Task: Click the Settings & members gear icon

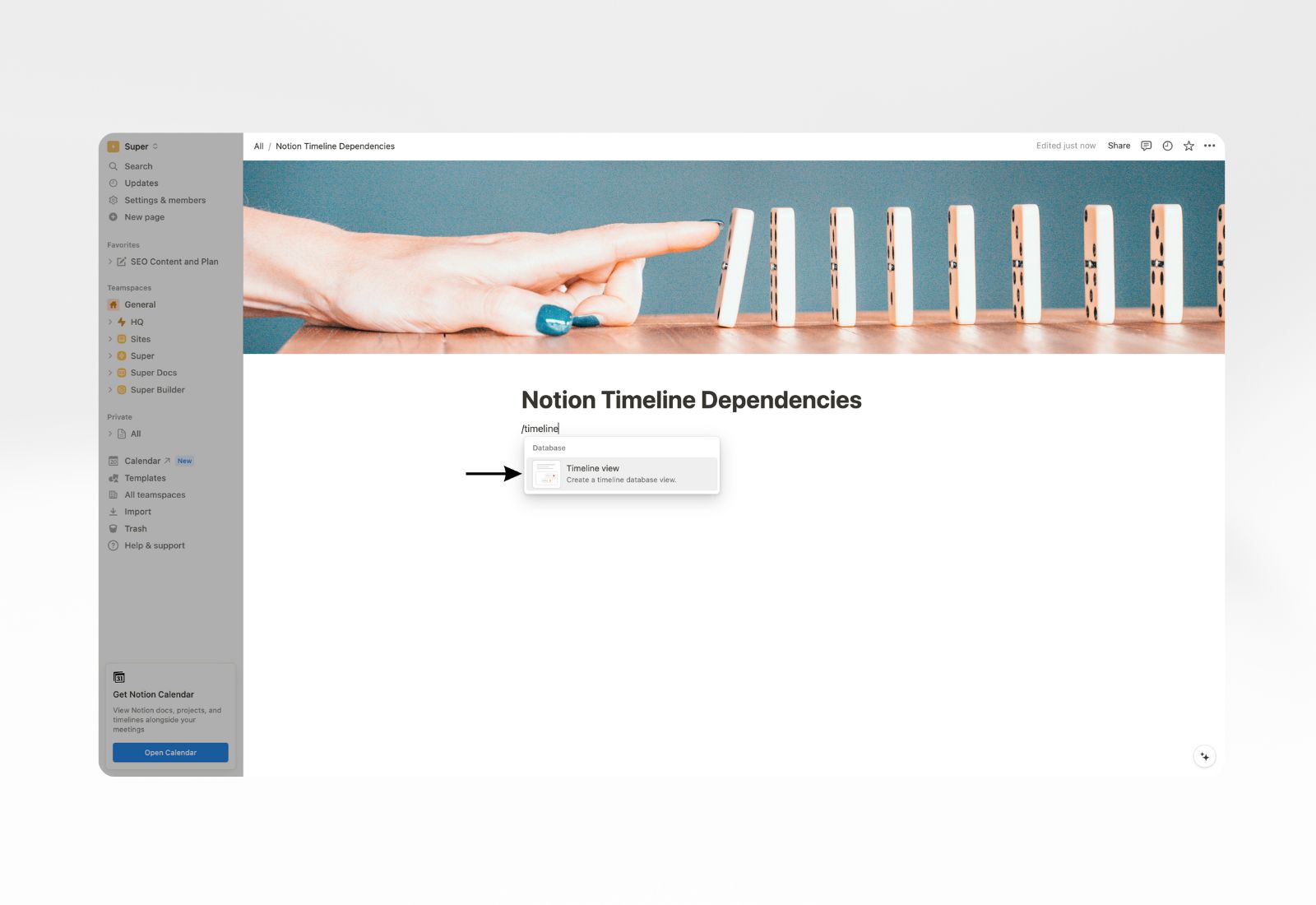Action: coord(114,200)
